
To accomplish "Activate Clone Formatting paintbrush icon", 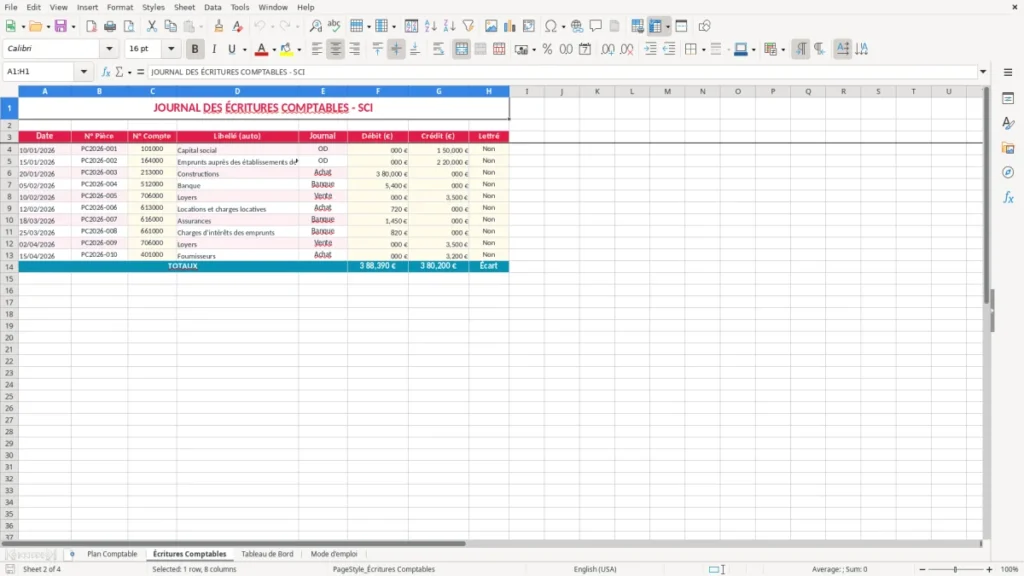I will (x=219, y=26).
